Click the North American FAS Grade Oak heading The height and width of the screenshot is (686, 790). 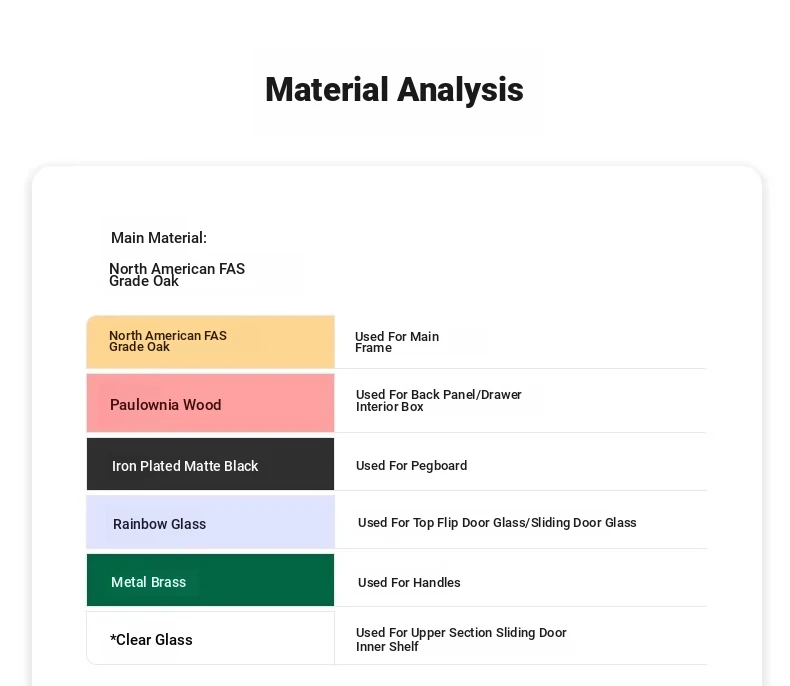coord(177,275)
